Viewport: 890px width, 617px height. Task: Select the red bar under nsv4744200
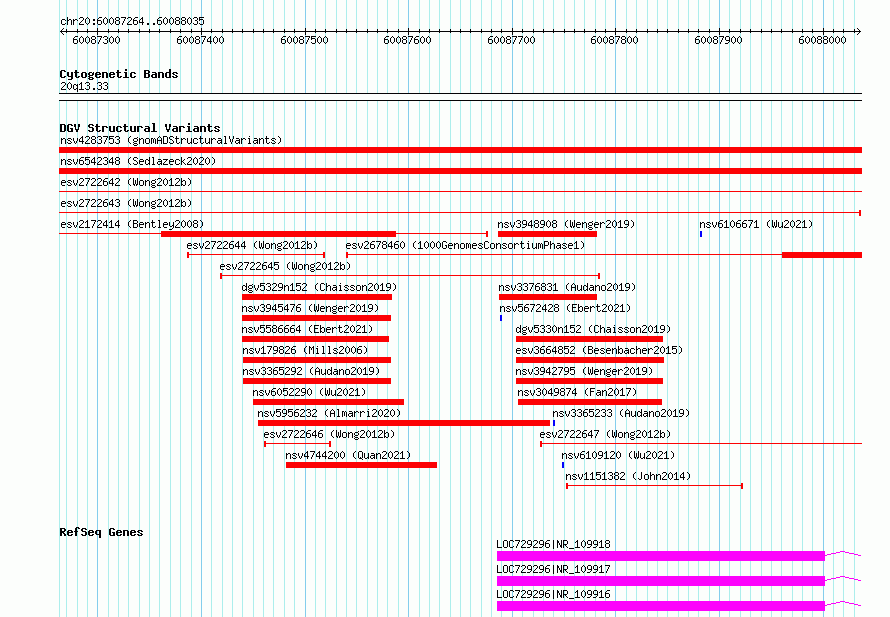pyautogui.click(x=362, y=465)
